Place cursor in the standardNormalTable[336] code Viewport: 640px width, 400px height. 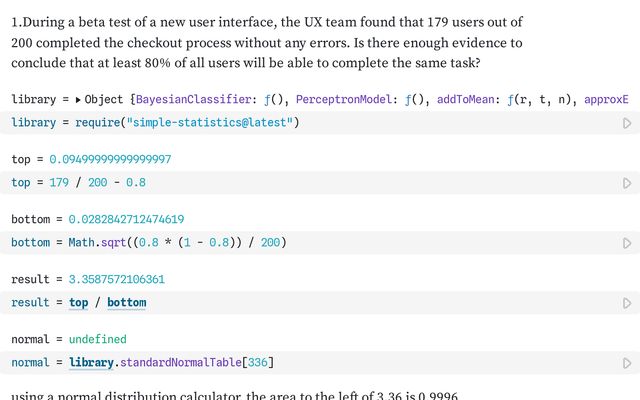[200, 362]
